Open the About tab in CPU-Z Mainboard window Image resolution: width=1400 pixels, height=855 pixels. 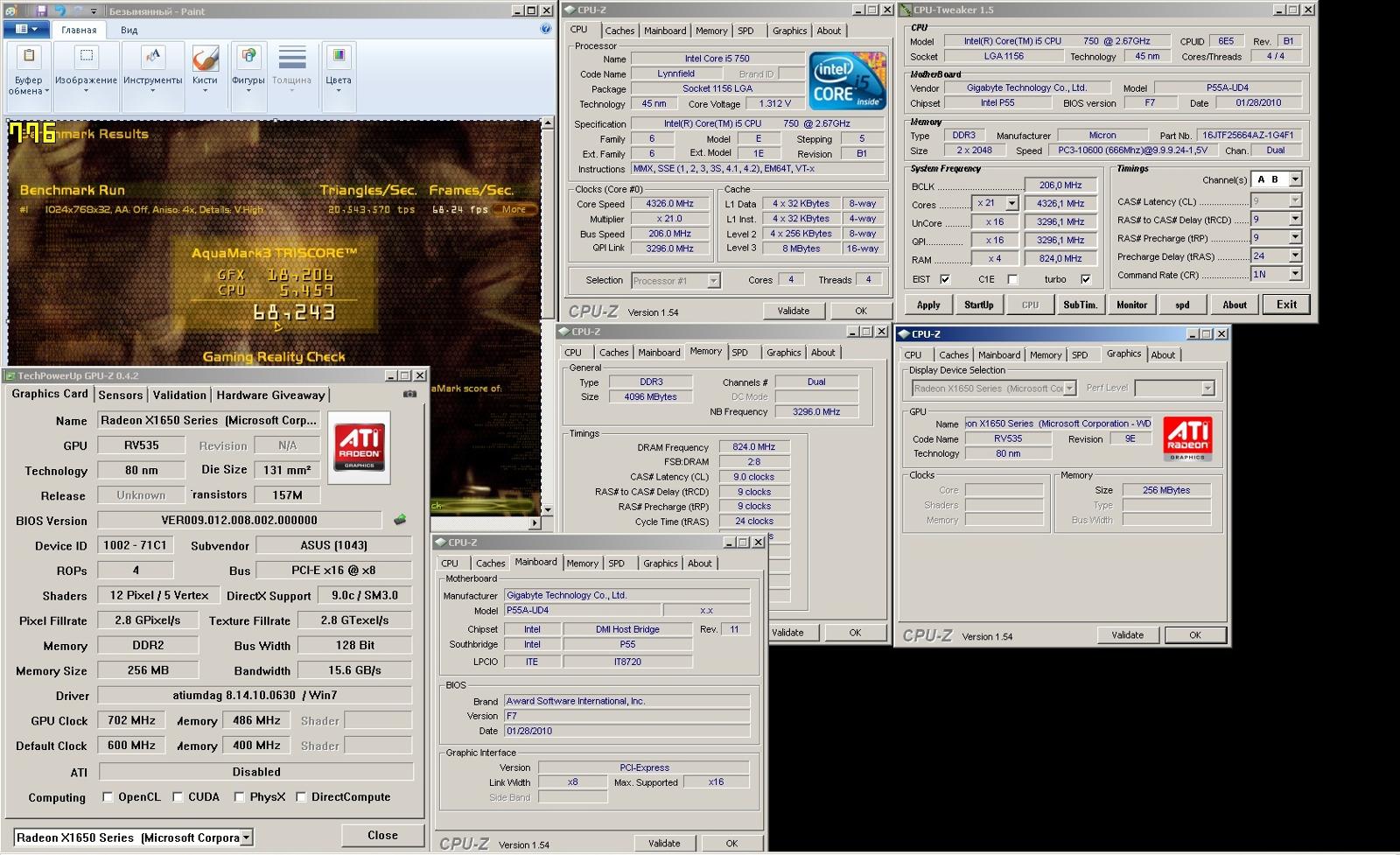(x=699, y=564)
